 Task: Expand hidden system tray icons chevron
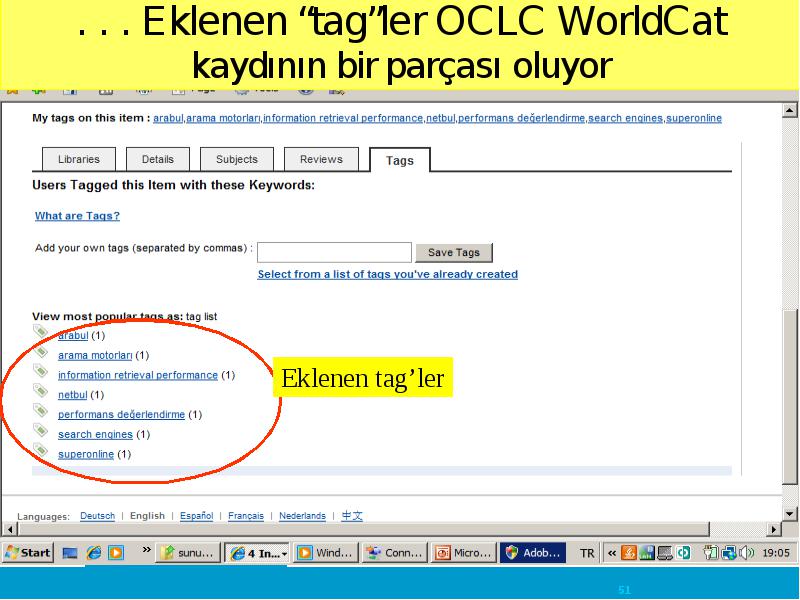tap(611, 553)
